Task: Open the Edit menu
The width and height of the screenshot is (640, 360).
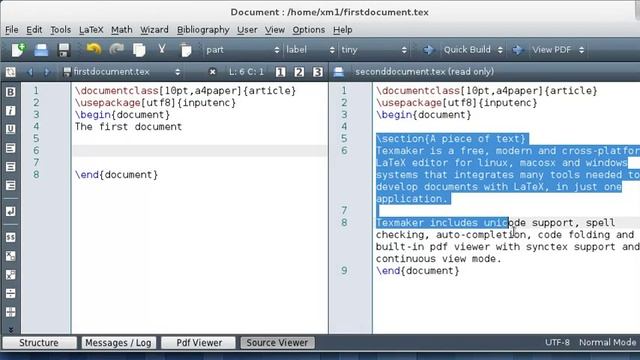Action: [34, 30]
